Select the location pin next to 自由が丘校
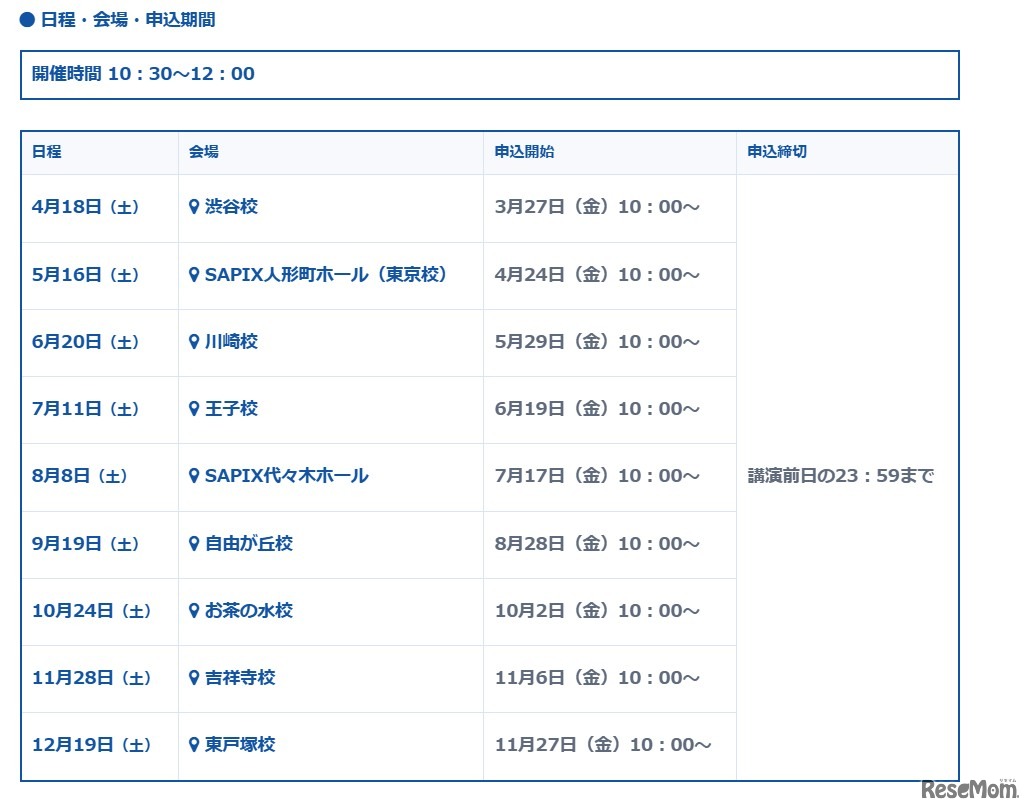The height and width of the screenshot is (812, 1032). [195, 544]
